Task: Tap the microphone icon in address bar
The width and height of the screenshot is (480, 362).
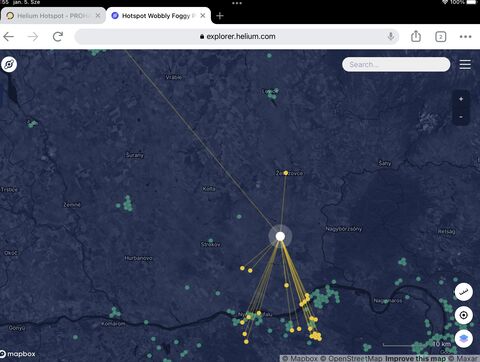Action: click(391, 36)
